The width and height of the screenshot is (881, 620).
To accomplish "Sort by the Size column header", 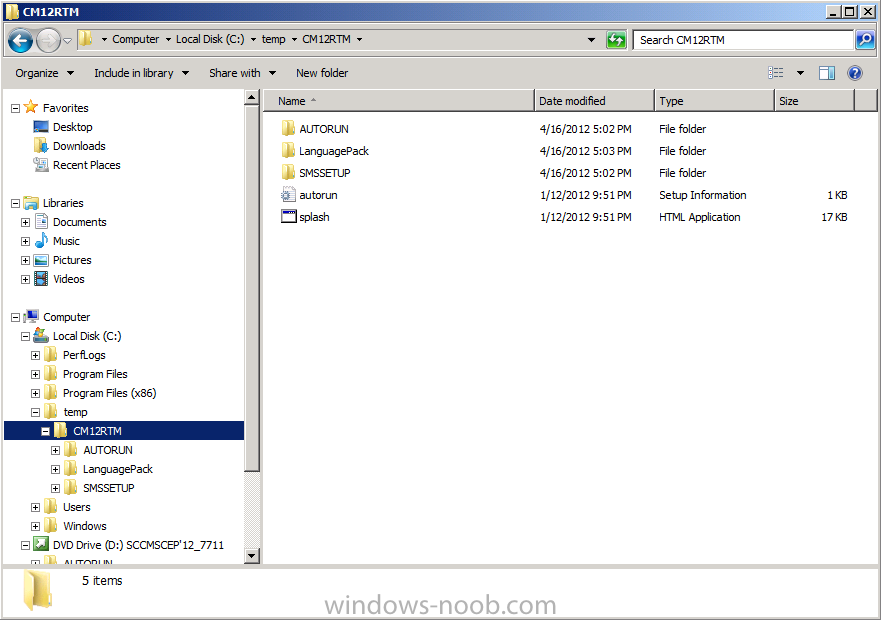I will (814, 101).
